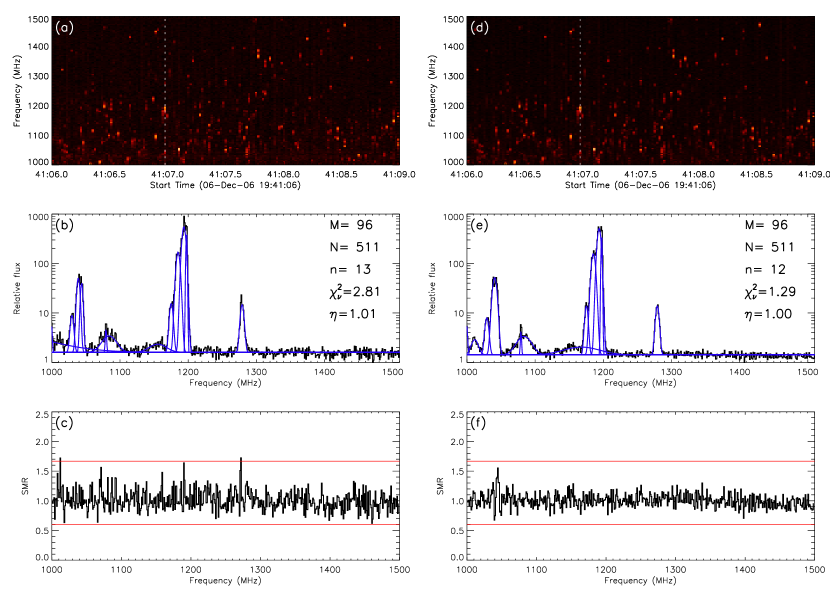This screenshot has width=830, height=593.
Task: Click 'N= 511' in panel (e)
Action: pos(769,247)
